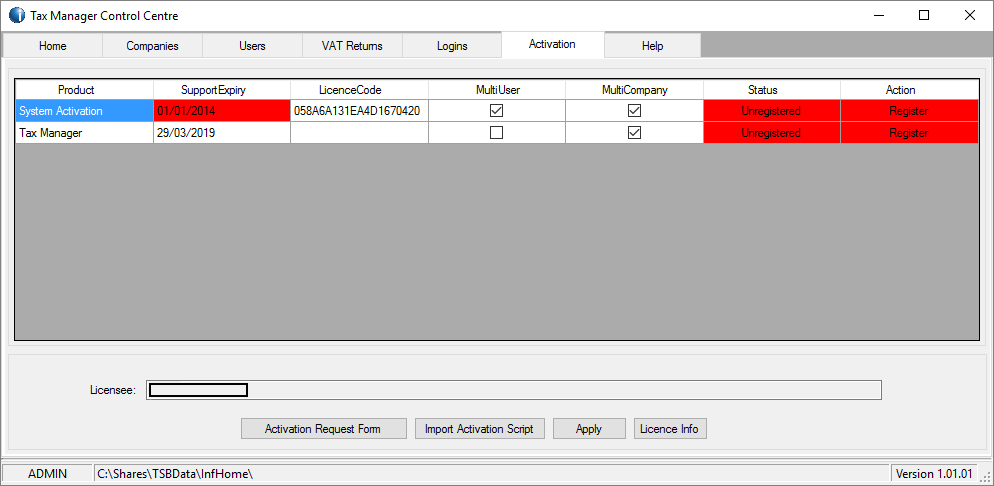The width and height of the screenshot is (994, 486).
Task: Select the Tax Manager product cell
Action: 84,133
